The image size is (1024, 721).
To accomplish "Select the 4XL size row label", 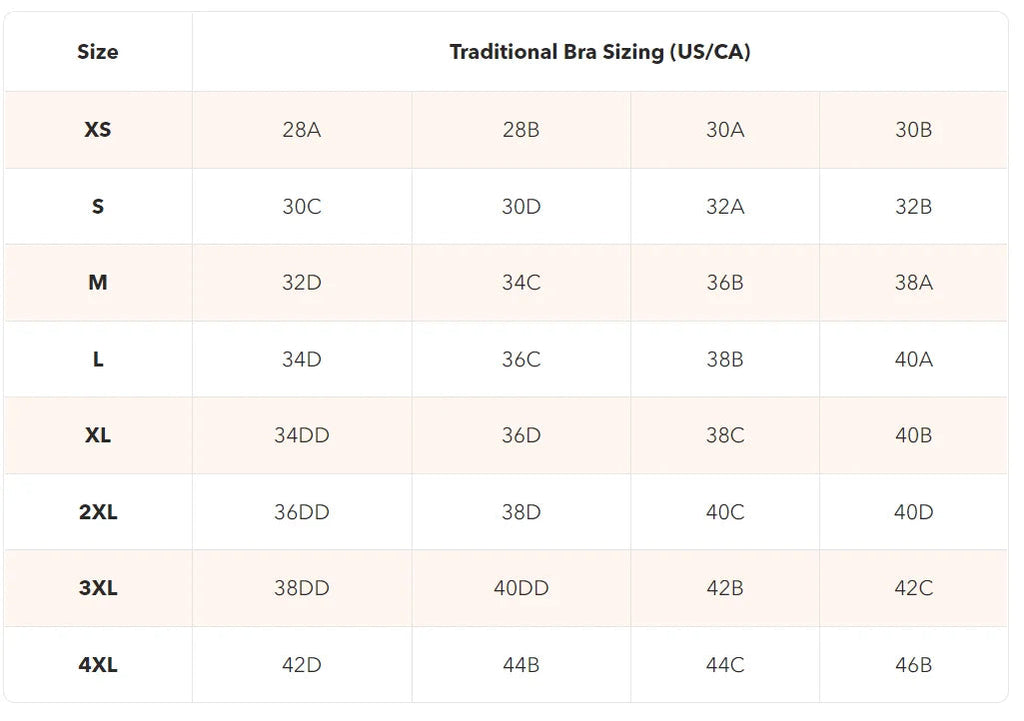I will (x=98, y=665).
